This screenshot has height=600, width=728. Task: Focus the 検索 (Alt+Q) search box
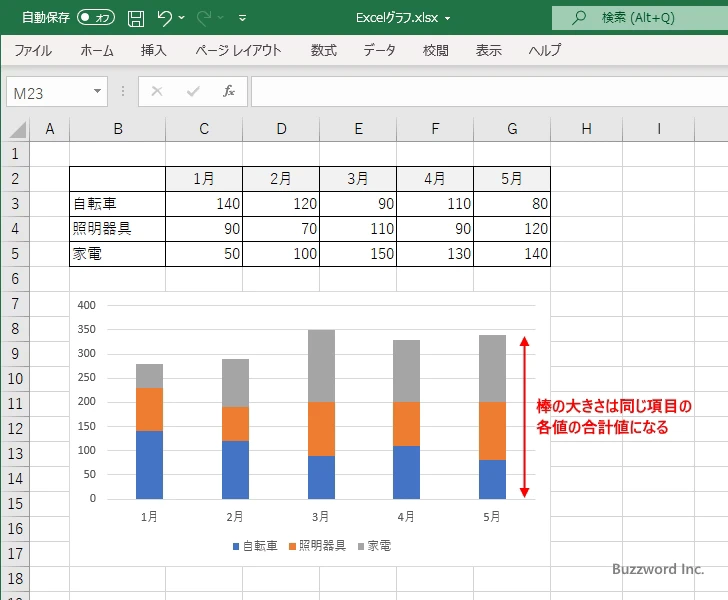[x=640, y=18]
